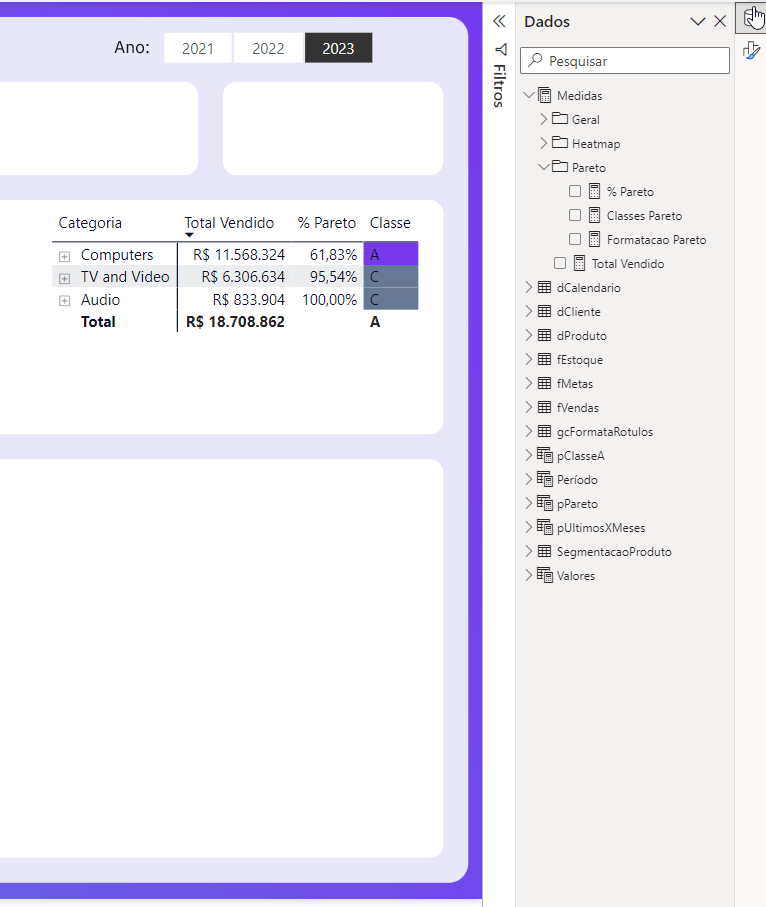The width and height of the screenshot is (766, 907).
Task: Check the Classes Pareto checkbox
Action: click(574, 215)
